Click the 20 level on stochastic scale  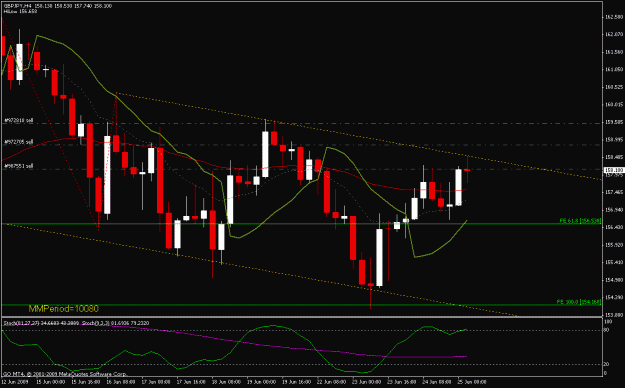[607, 364]
